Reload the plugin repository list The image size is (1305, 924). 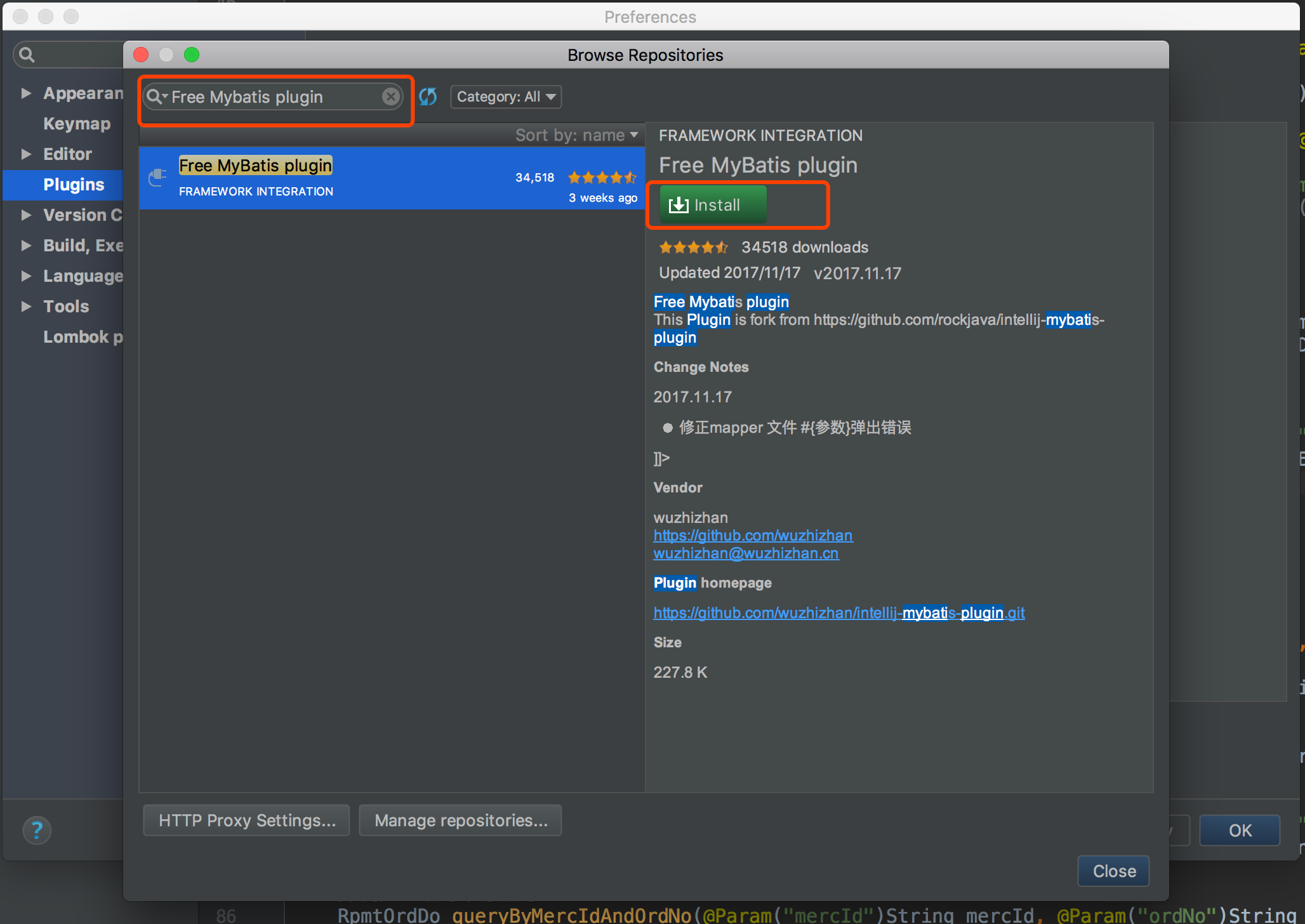(428, 96)
